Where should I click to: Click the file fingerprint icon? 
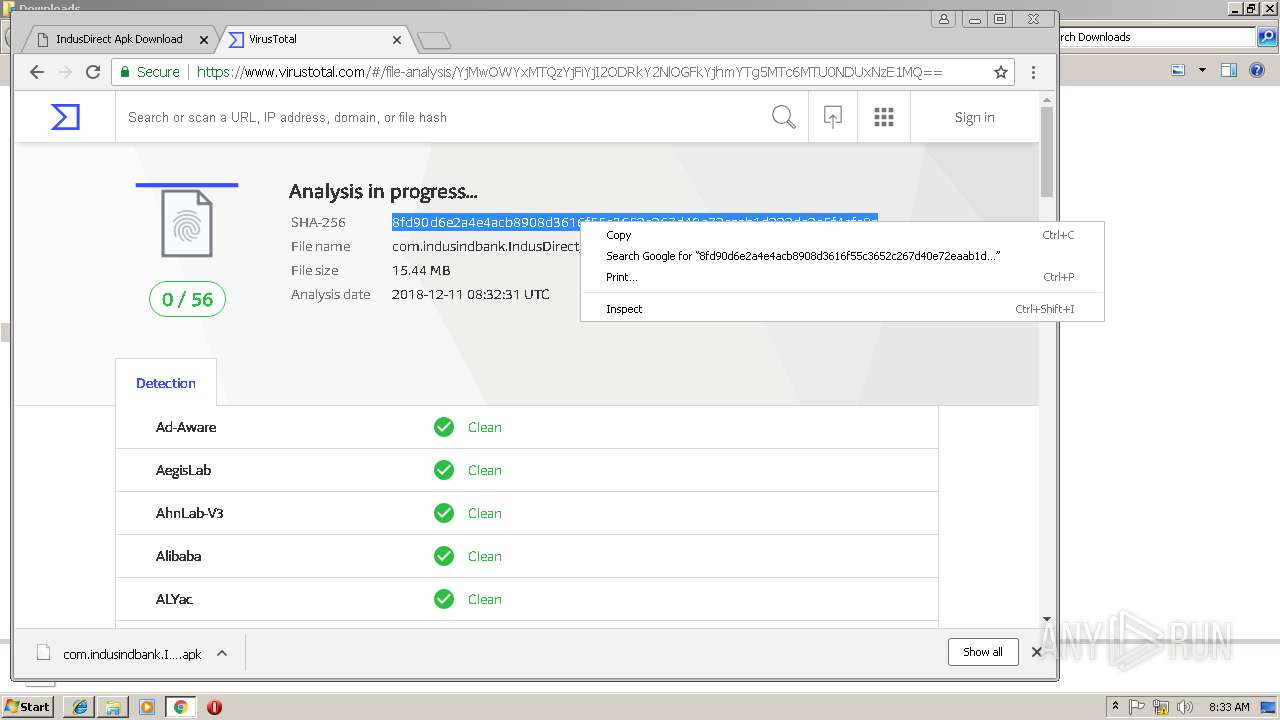187,224
